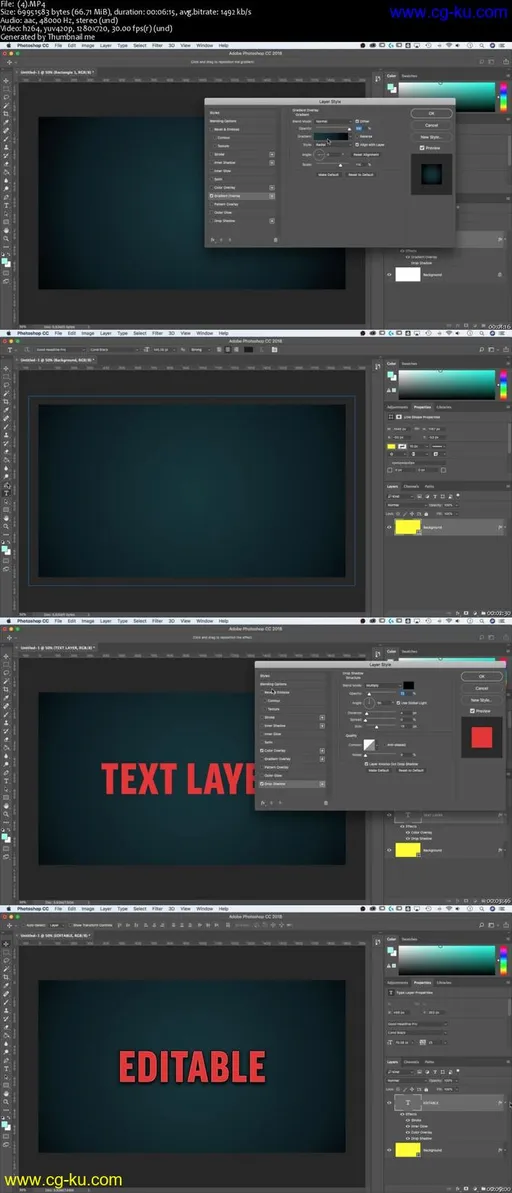
Task: Uncheck Color Overlay in the Drop Shadow dialog's style list
Action: [x=262, y=750]
